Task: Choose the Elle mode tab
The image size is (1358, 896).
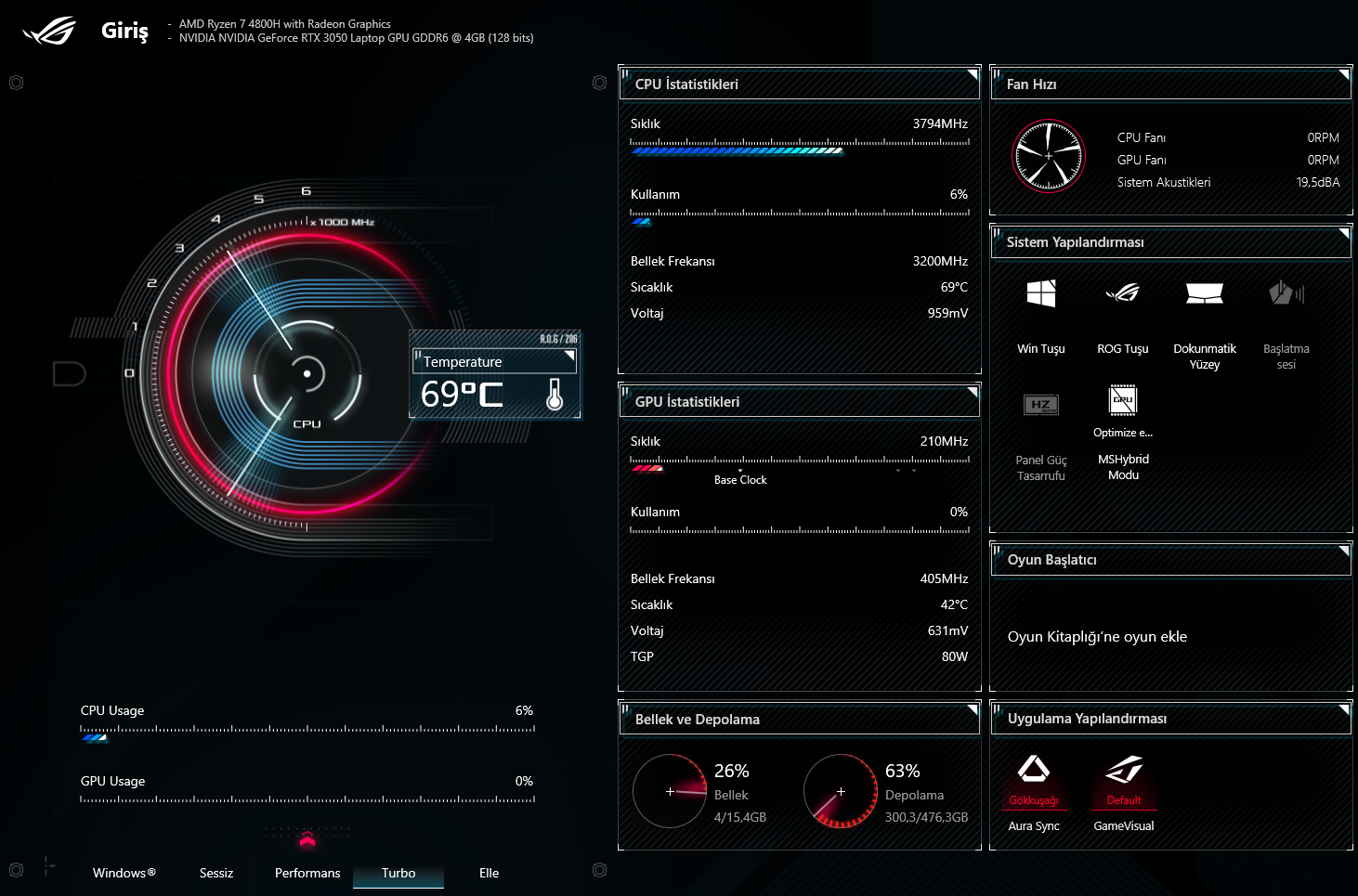Action: point(490,873)
